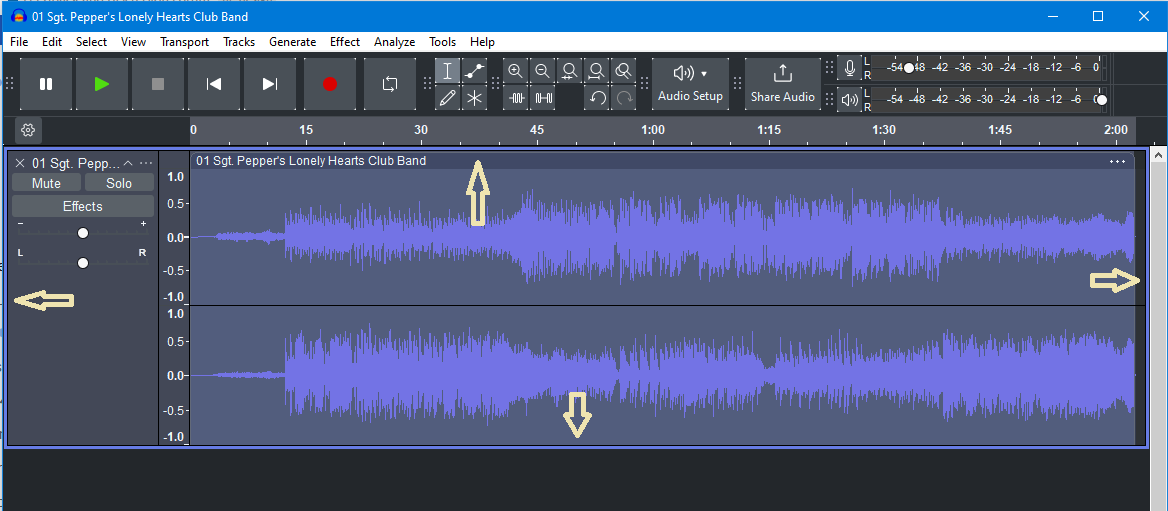This screenshot has height=511, width=1168.
Task: Select the Selection (I-beam) tool
Action: (x=447, y=72)
